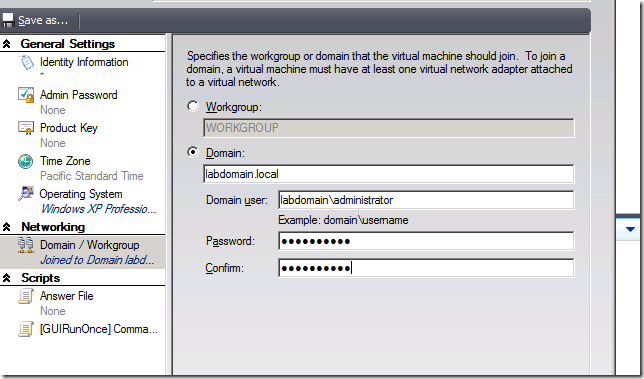This screenshot has width=644, height=379.
Task: Open Product Key settings
Action: [x=69, y=128]
